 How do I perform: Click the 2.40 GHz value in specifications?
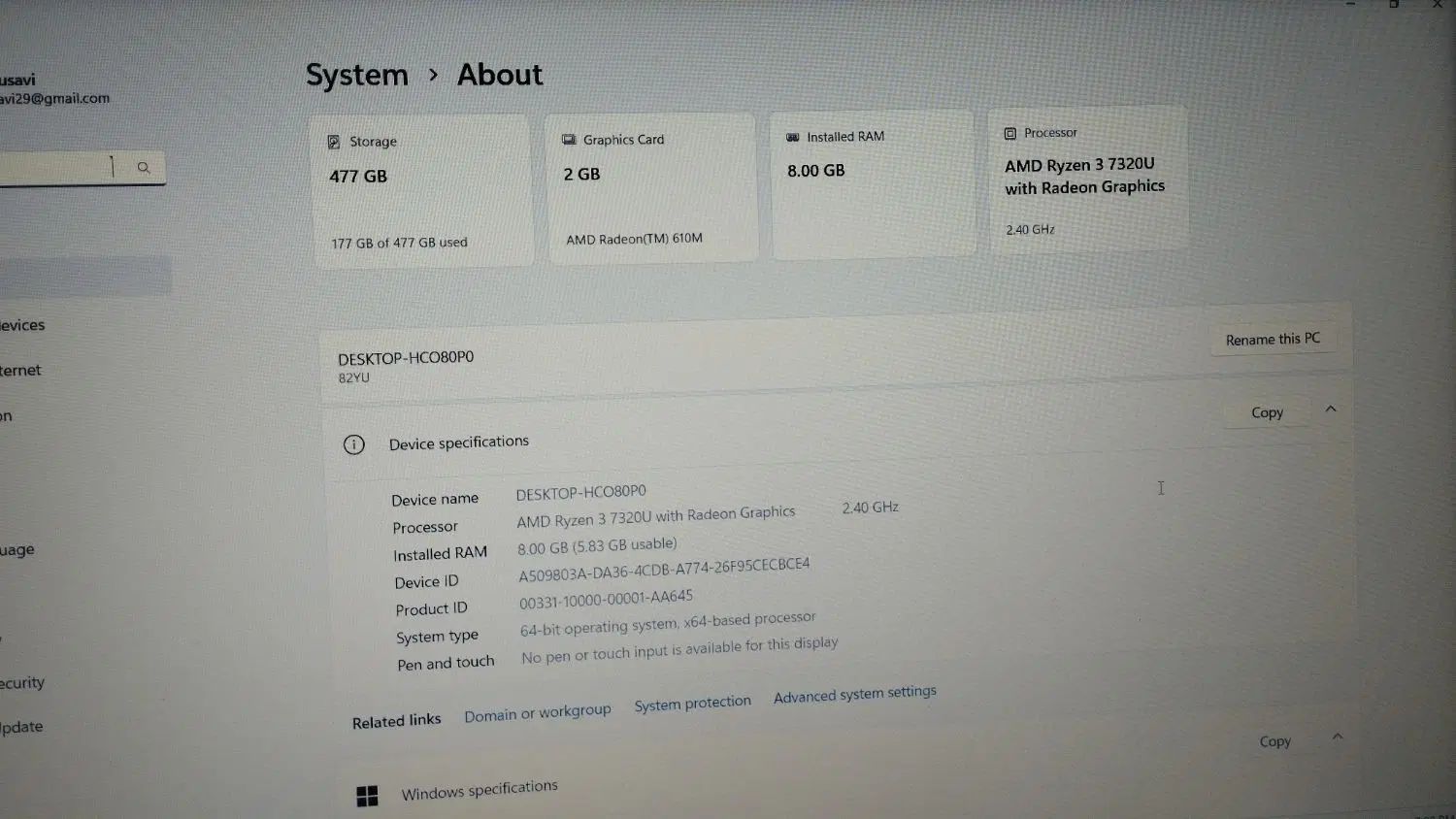(871, 508)
